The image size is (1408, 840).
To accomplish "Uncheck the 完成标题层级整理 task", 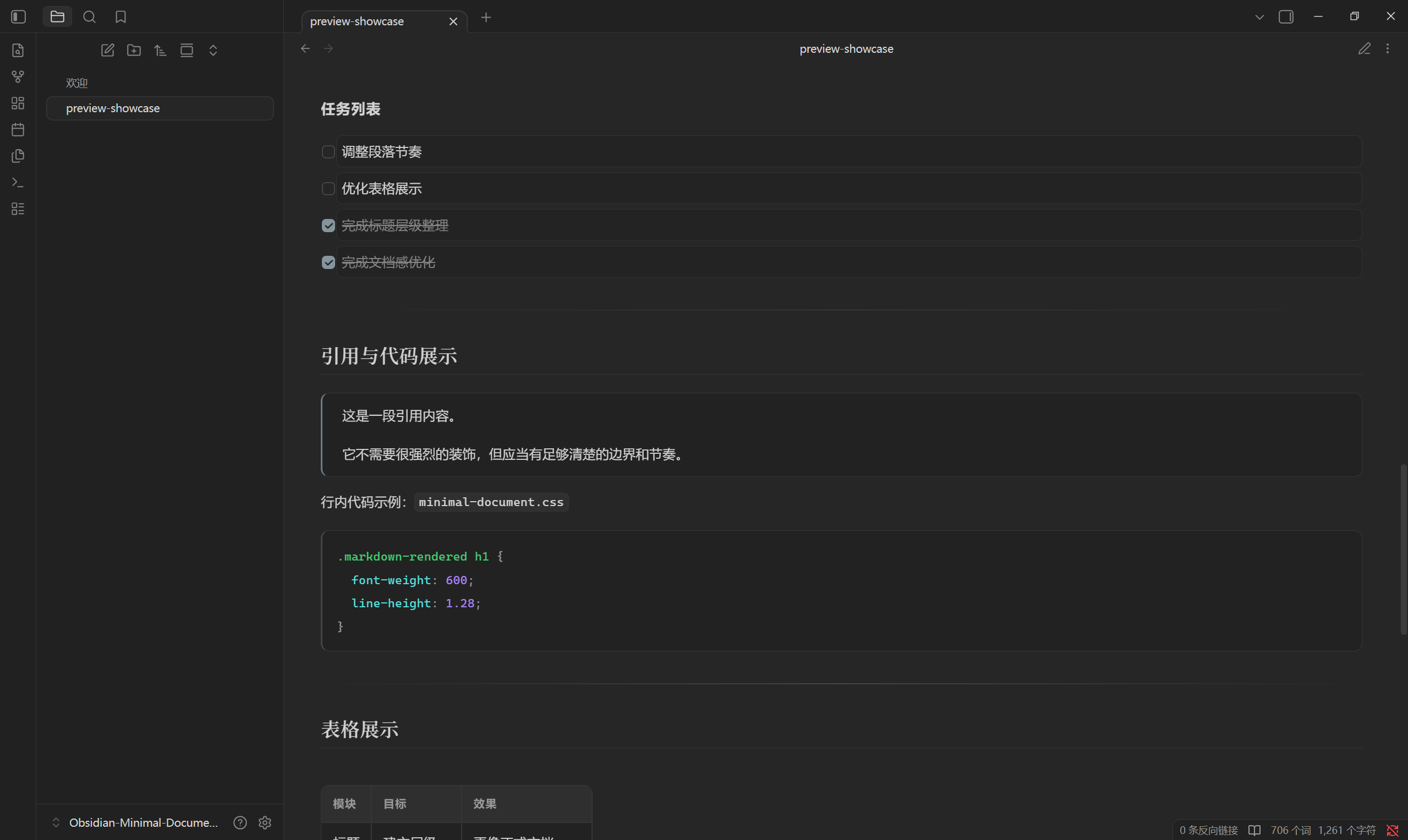I will point(328,226).
